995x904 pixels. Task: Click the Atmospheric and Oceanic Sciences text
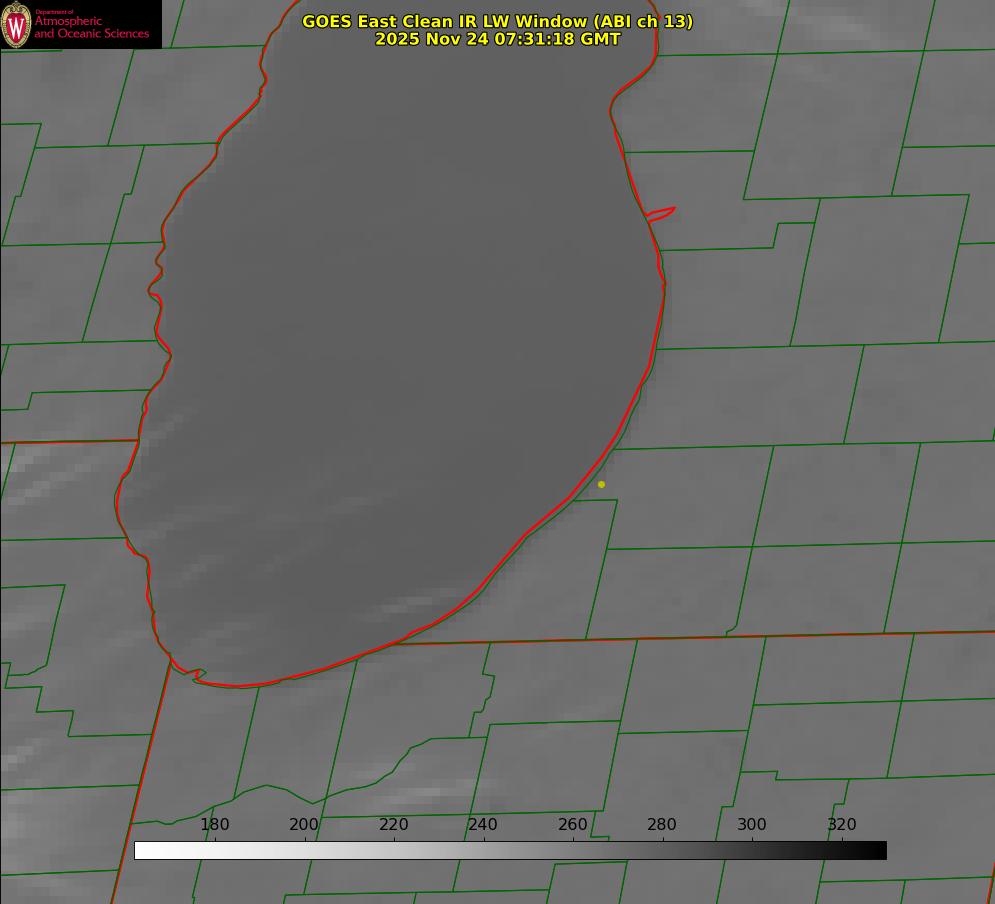tap(91, 26)
